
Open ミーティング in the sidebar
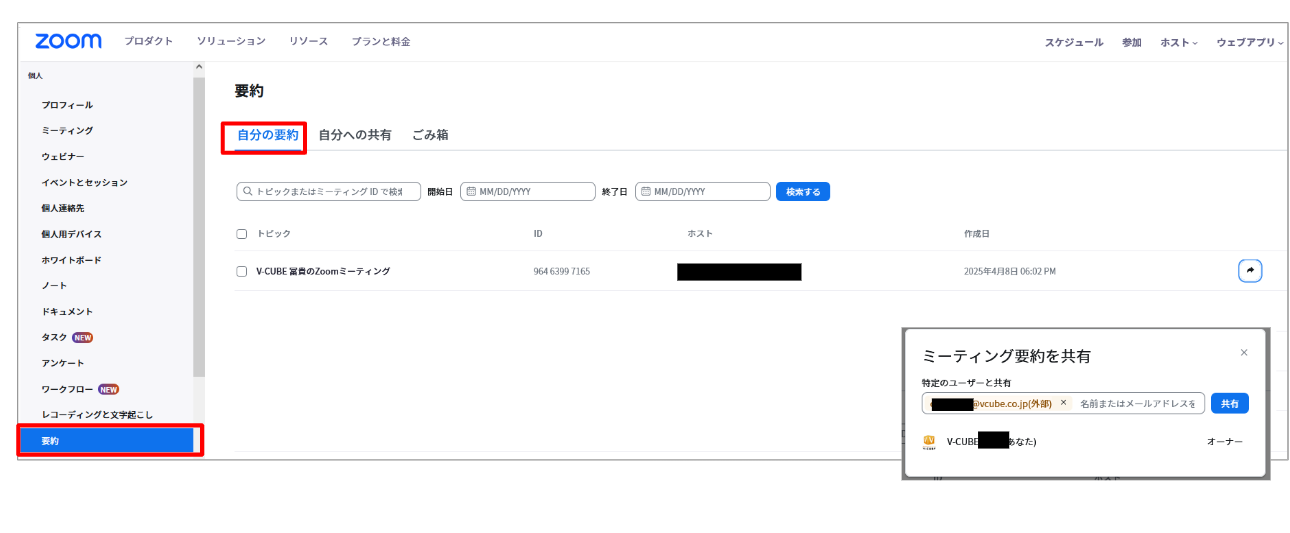[x=67, y=131]
